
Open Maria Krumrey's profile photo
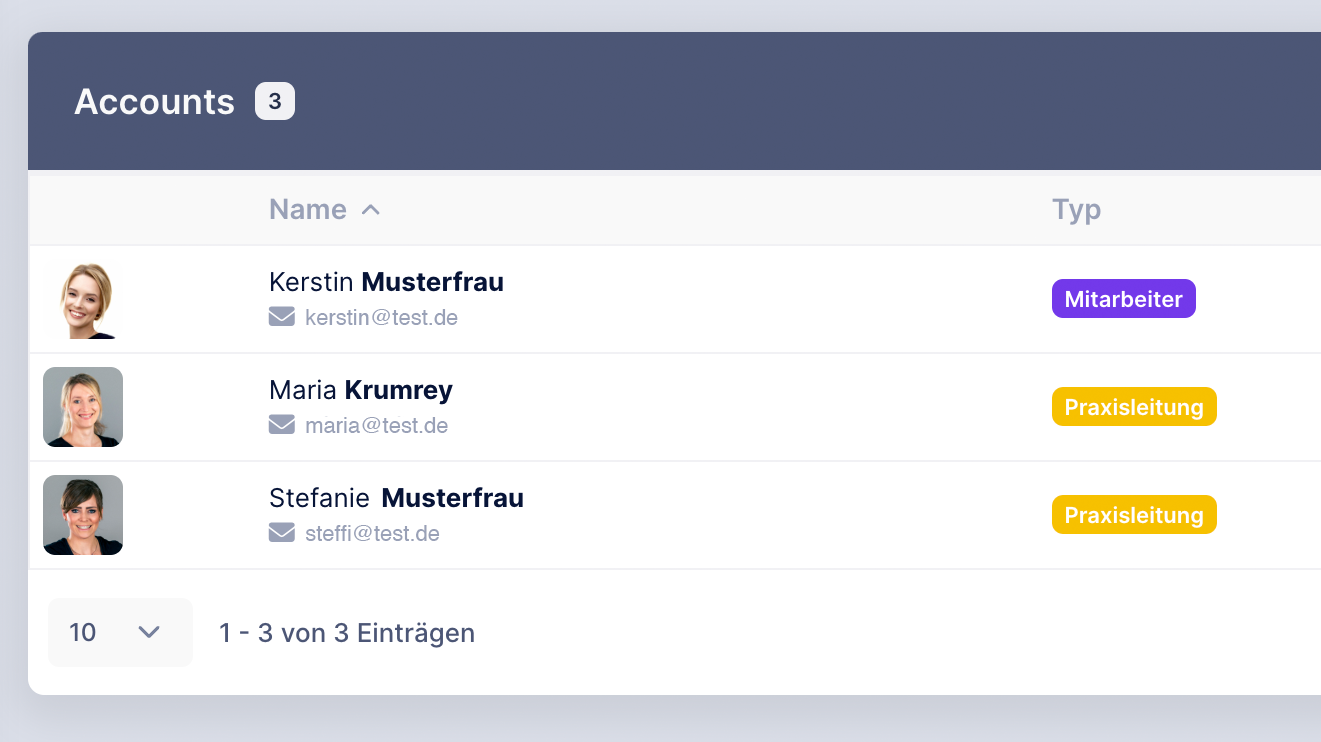pos(83,407)
